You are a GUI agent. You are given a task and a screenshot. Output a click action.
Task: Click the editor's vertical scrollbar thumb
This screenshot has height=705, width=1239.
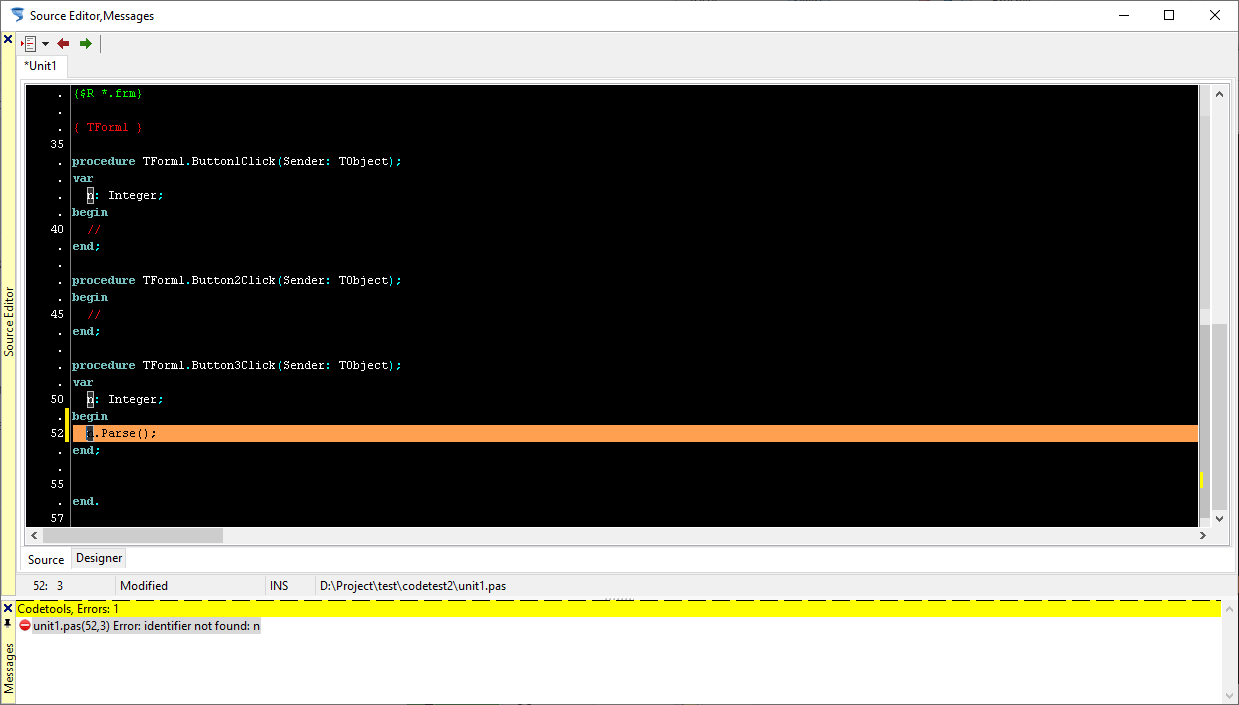(x=1219, y=417)
